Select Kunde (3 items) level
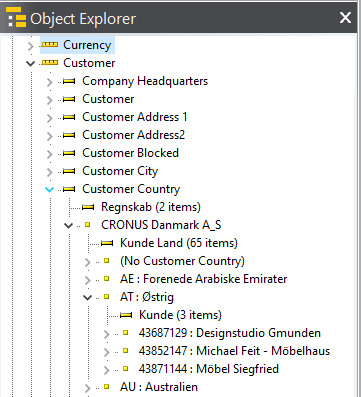Image resolution: width=361 pixels, height=397 pixels. pyautogui.click(x=180, y=315)
